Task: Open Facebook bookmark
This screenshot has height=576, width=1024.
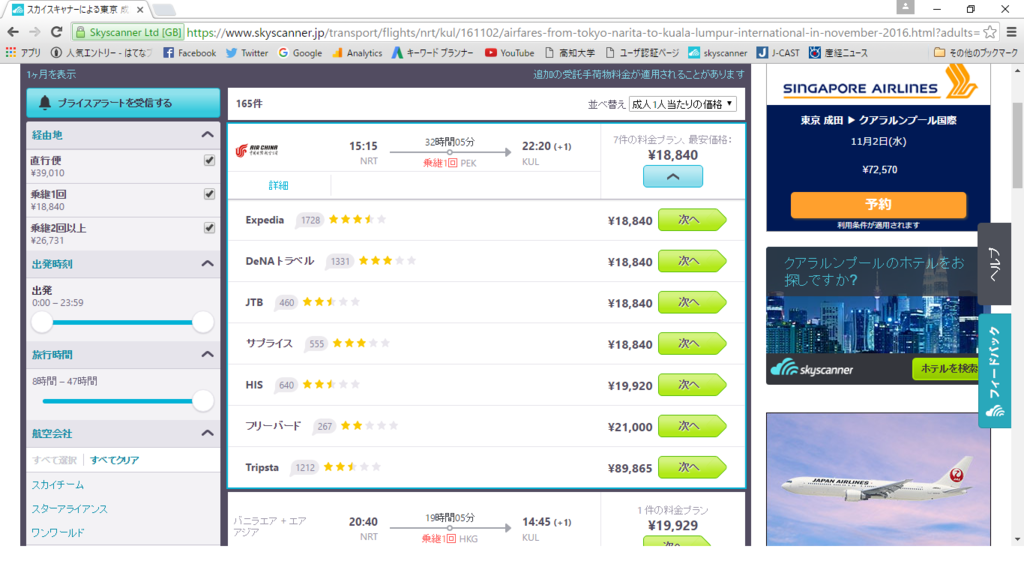Action: (x=189, y=53)
